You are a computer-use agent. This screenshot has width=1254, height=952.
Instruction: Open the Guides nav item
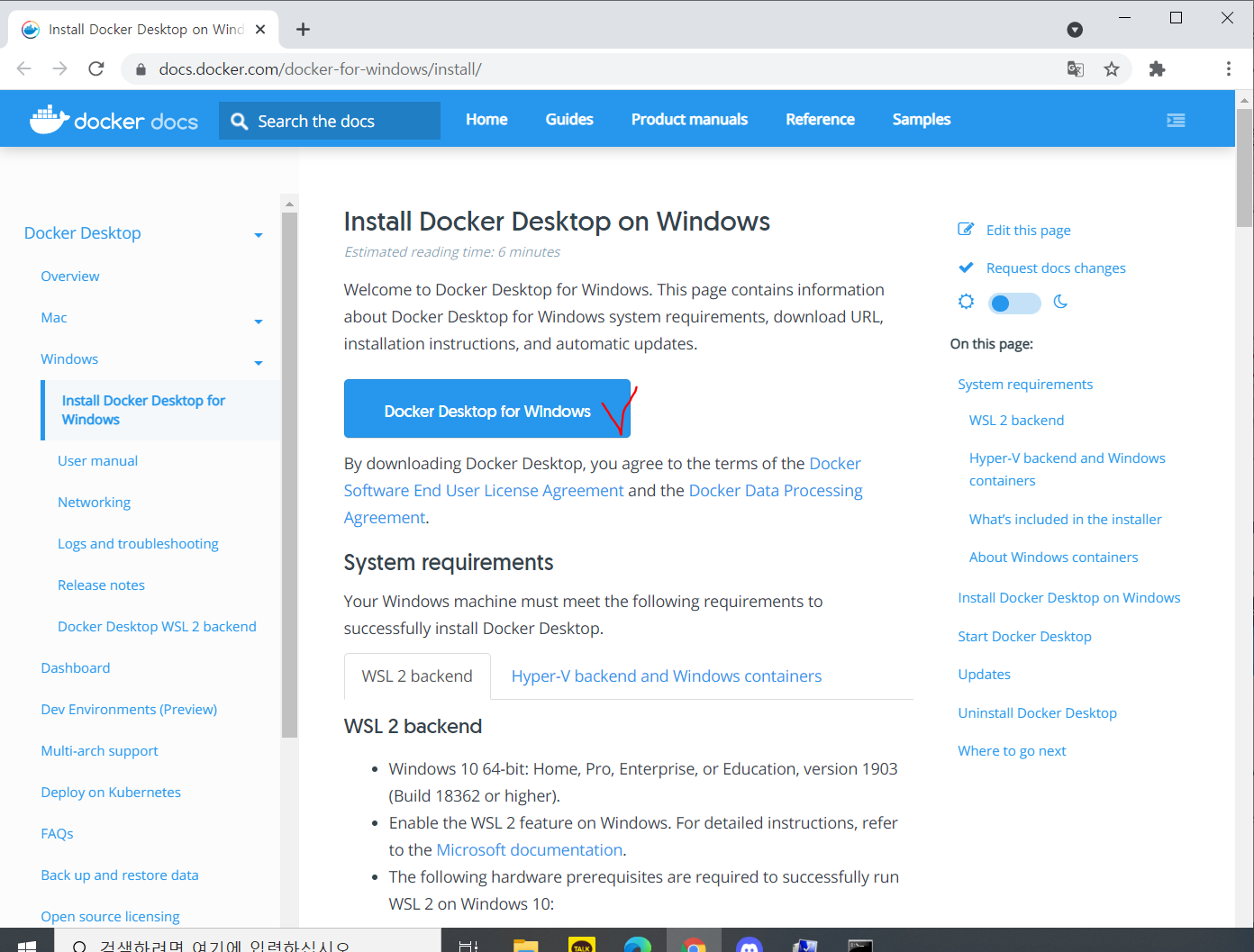click(x=569, y=119)
